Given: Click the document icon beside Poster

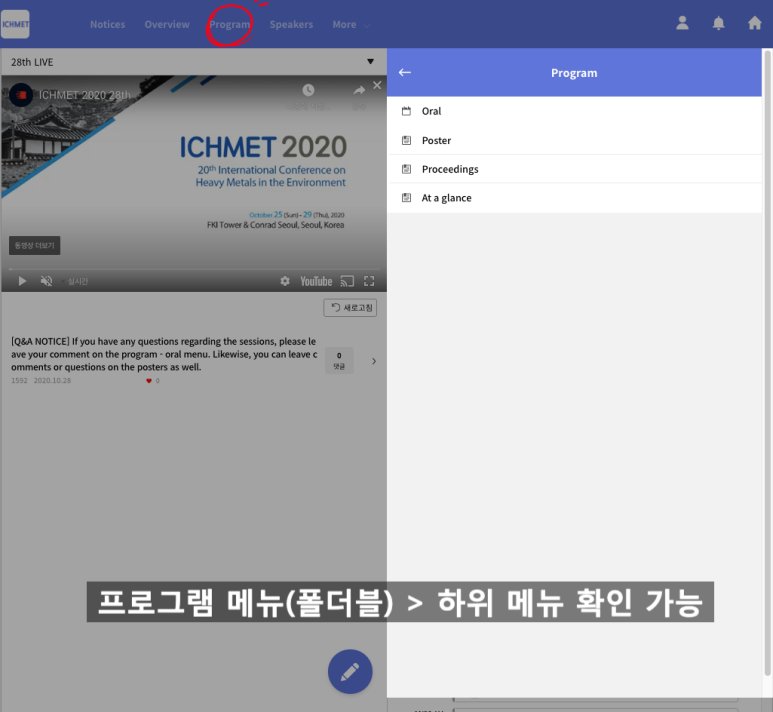Looking at the screenshot, I should [406, 140].
